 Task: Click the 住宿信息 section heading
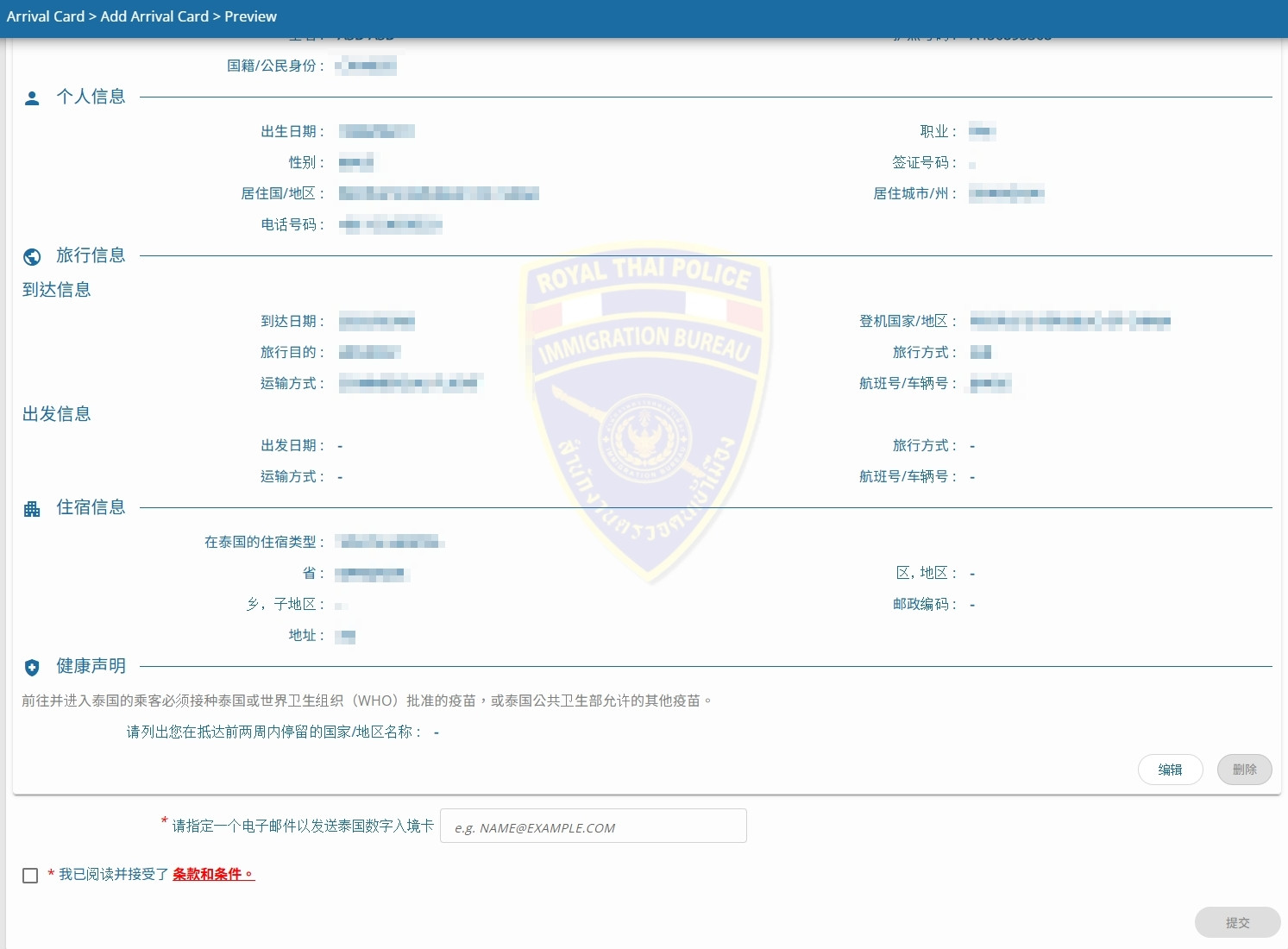pos(91,507)
